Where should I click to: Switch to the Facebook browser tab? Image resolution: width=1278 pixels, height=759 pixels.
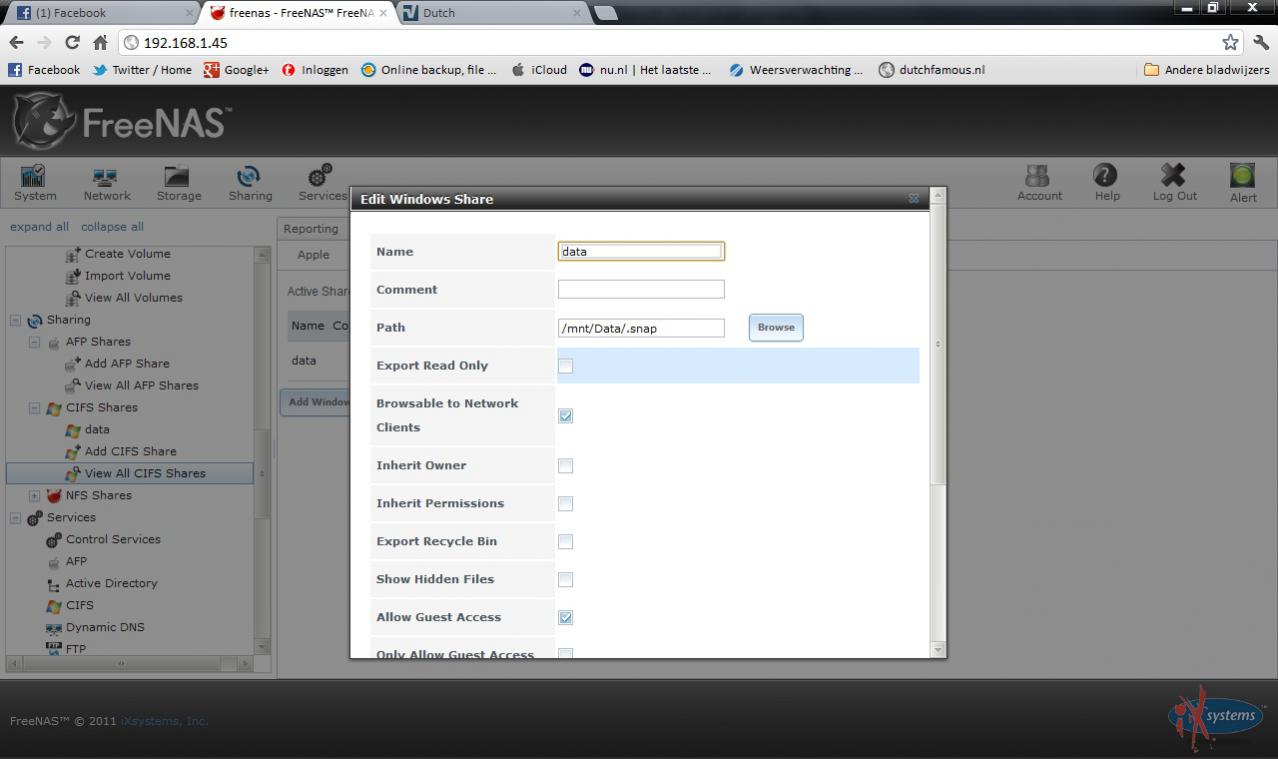104,13
